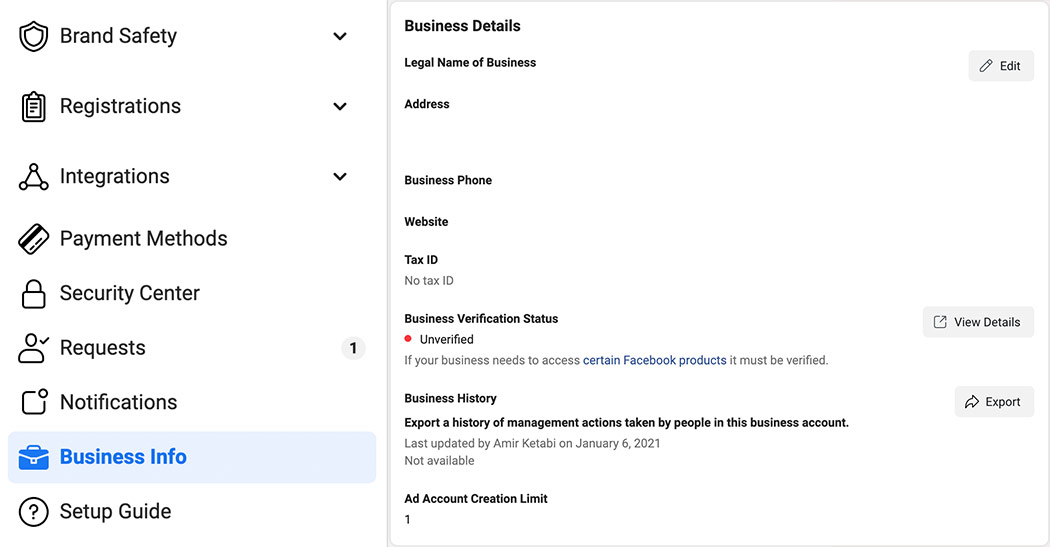Click the Integrations triangle nodes icon
The image size is (1050, 547).
pyautogui.click(x=33, y=177)
